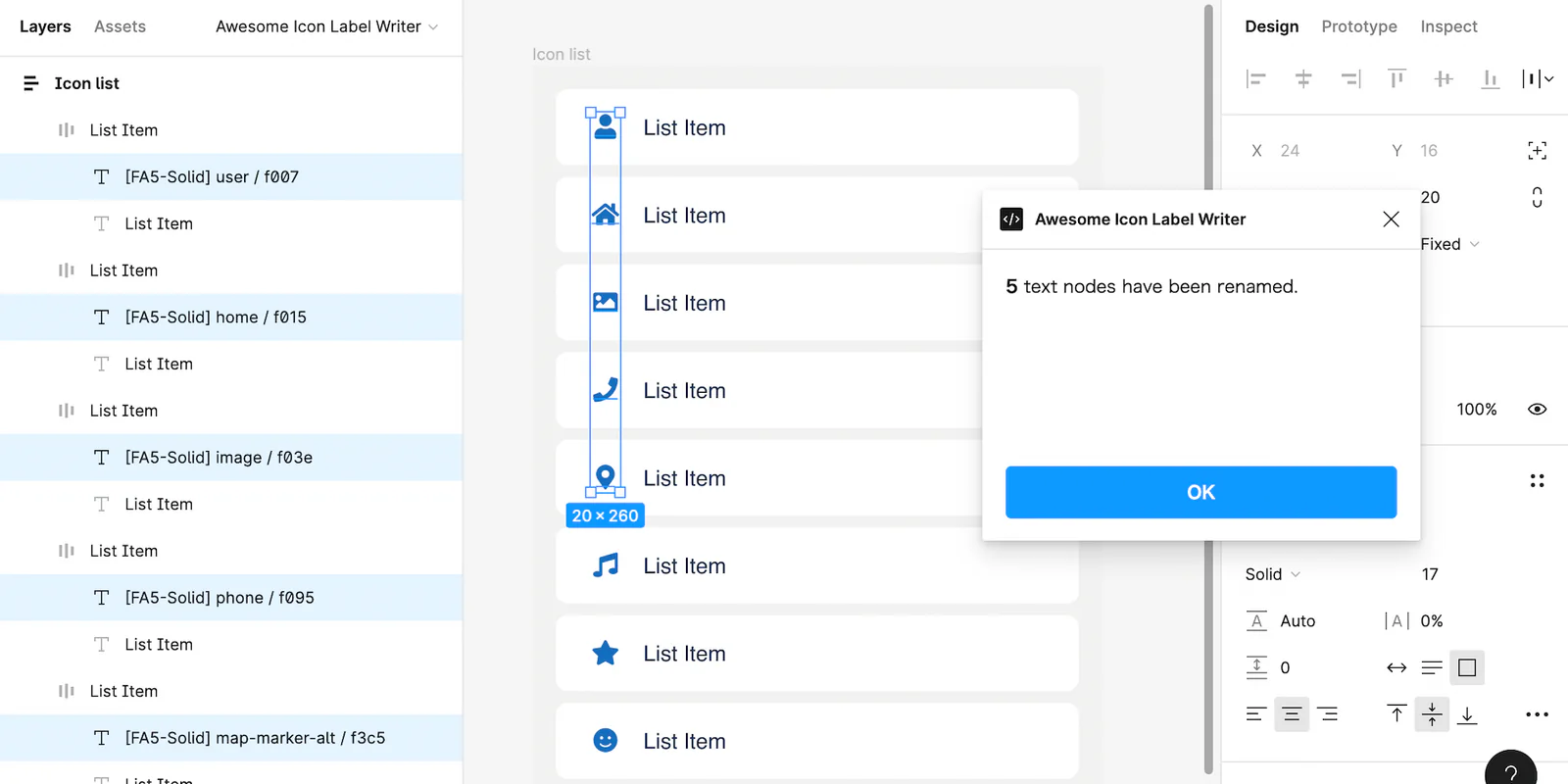This screenshot has width=1568, height=784.
Task: Toggle layer visibility eye icon next to 100%
Action: 1538,409
